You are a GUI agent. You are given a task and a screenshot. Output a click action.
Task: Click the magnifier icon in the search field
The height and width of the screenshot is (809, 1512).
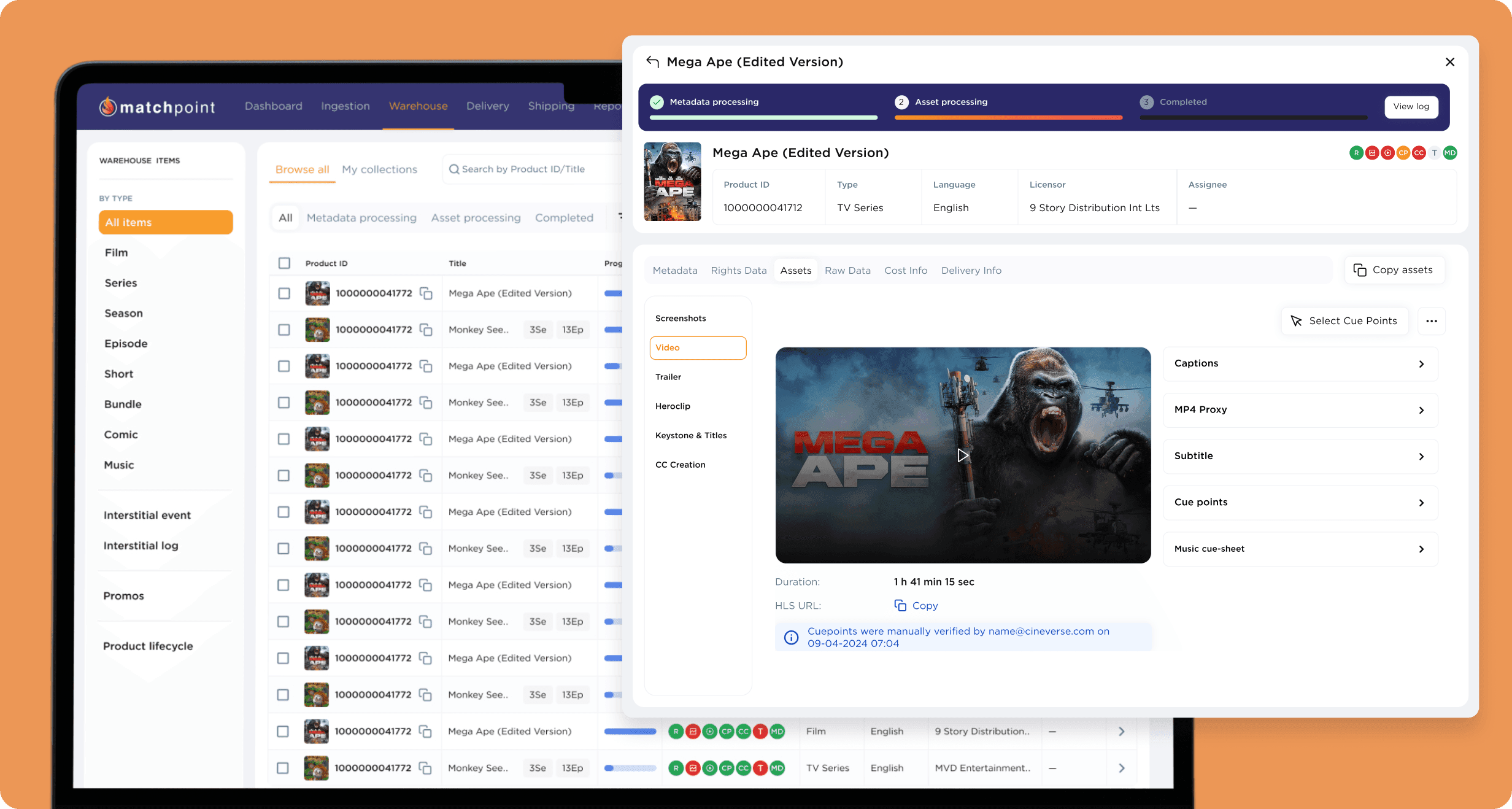[x=454, y=169]
